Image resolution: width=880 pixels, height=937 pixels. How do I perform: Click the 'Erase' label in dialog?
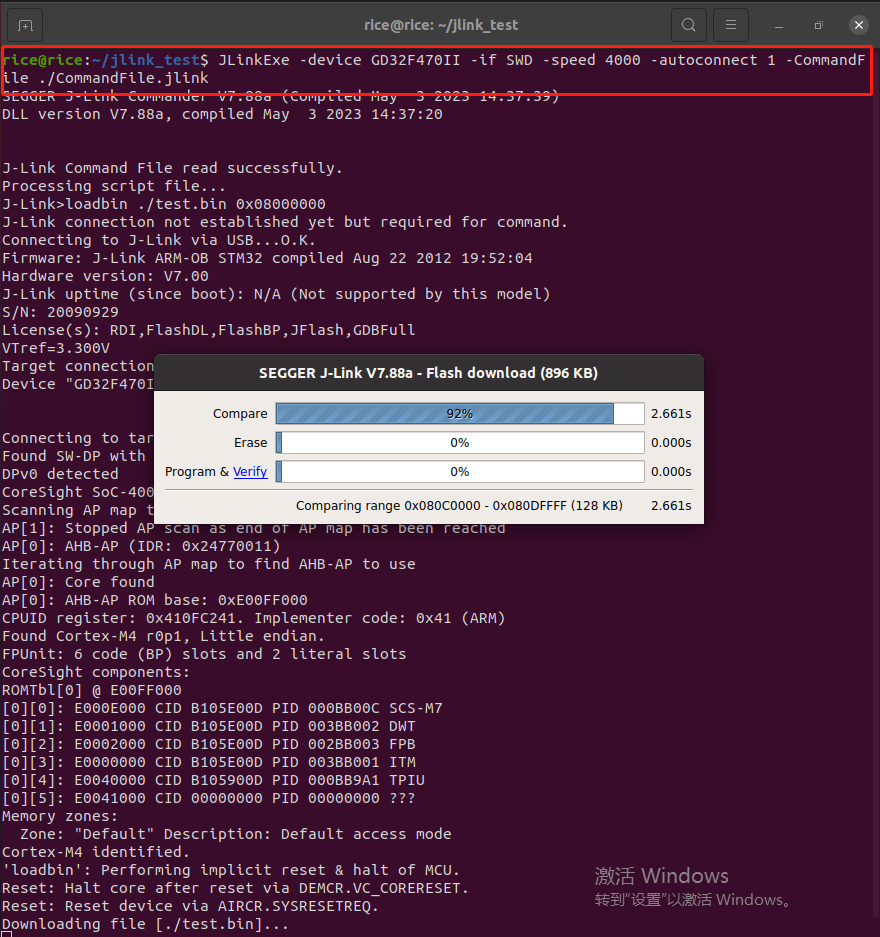coord(250,443)
